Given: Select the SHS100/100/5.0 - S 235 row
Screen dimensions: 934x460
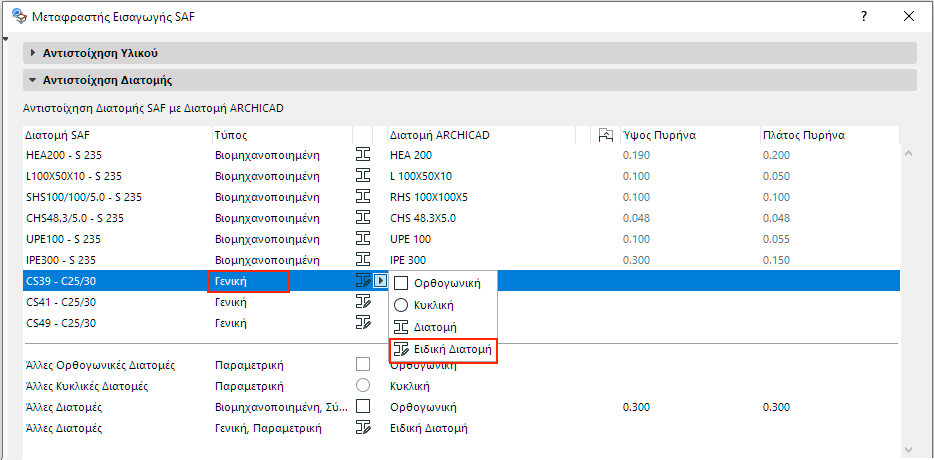Looking at the screenshot, I should (461, 197).
